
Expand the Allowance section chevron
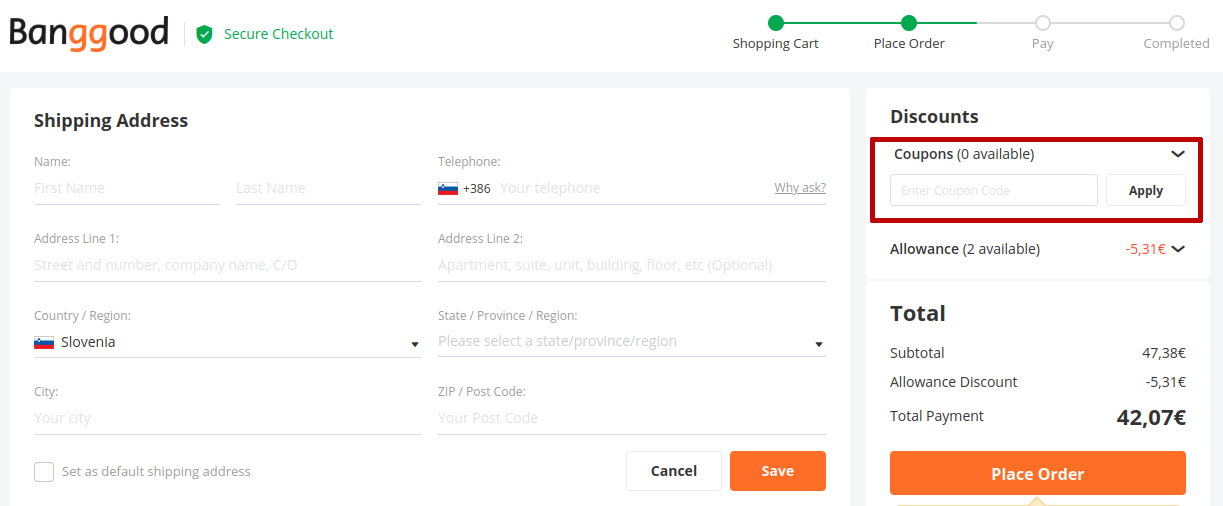click(1178, 249)
